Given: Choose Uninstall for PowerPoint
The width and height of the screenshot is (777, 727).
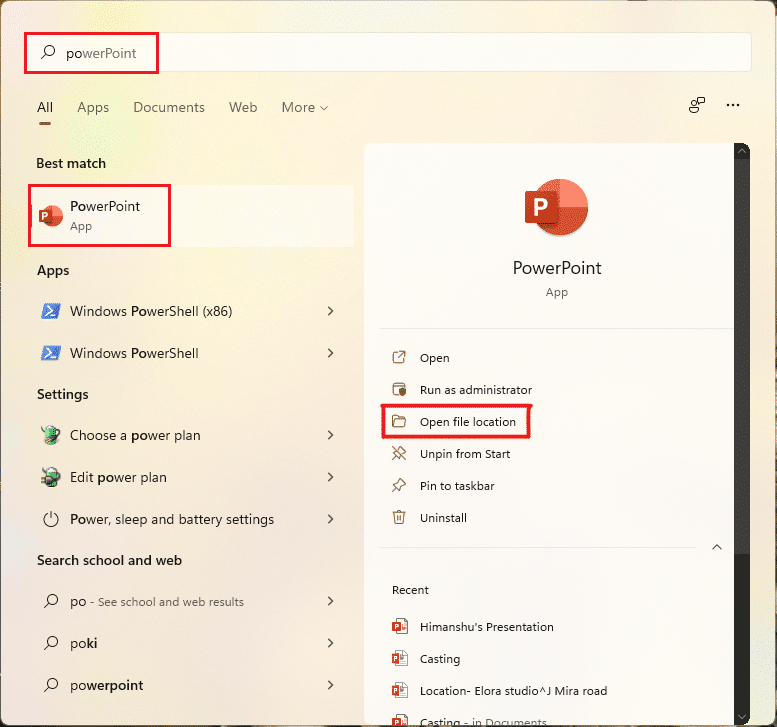Looking at the screenshot, I should tap(443, 518).
